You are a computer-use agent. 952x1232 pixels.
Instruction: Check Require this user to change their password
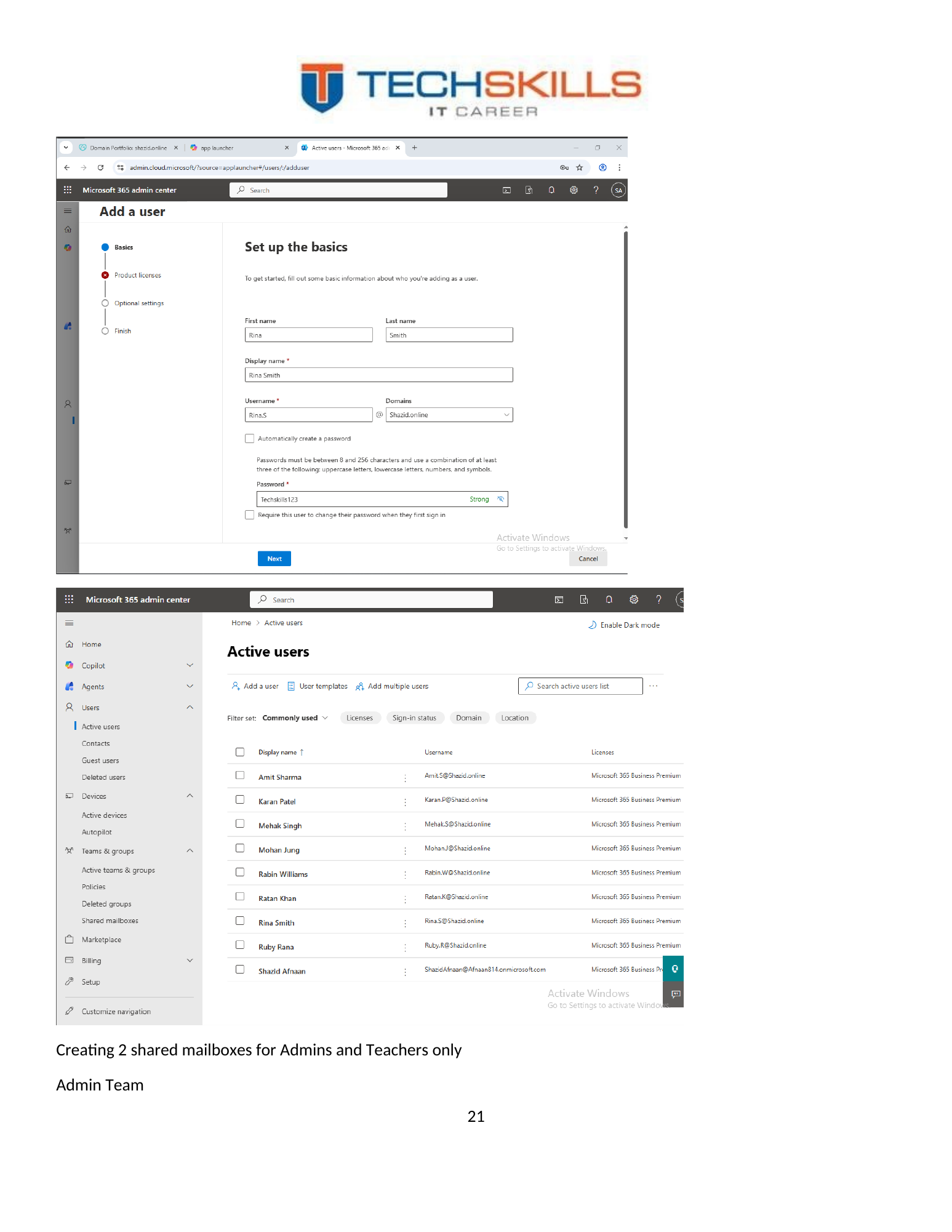[x=249, y=515]
